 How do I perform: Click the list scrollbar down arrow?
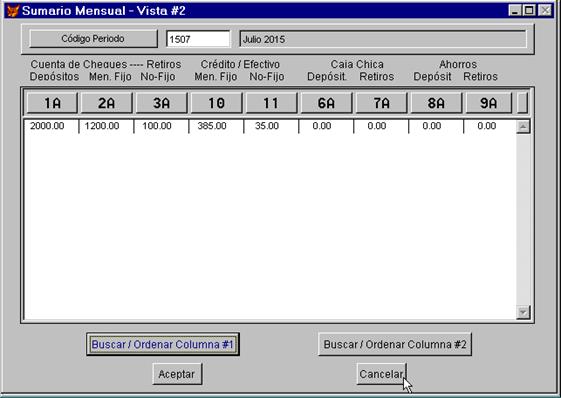[523, 312]
